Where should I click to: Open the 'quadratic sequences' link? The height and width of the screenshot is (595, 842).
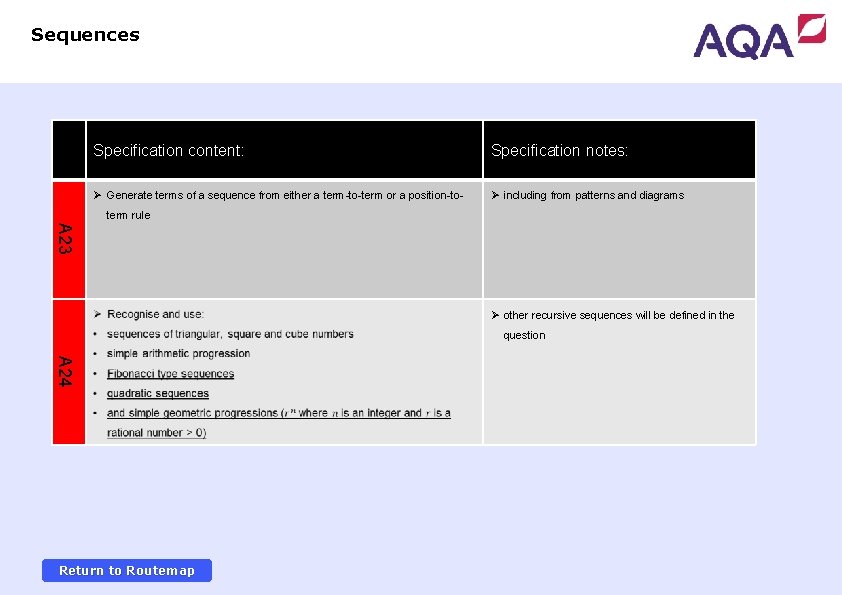(x=158, y=393)
